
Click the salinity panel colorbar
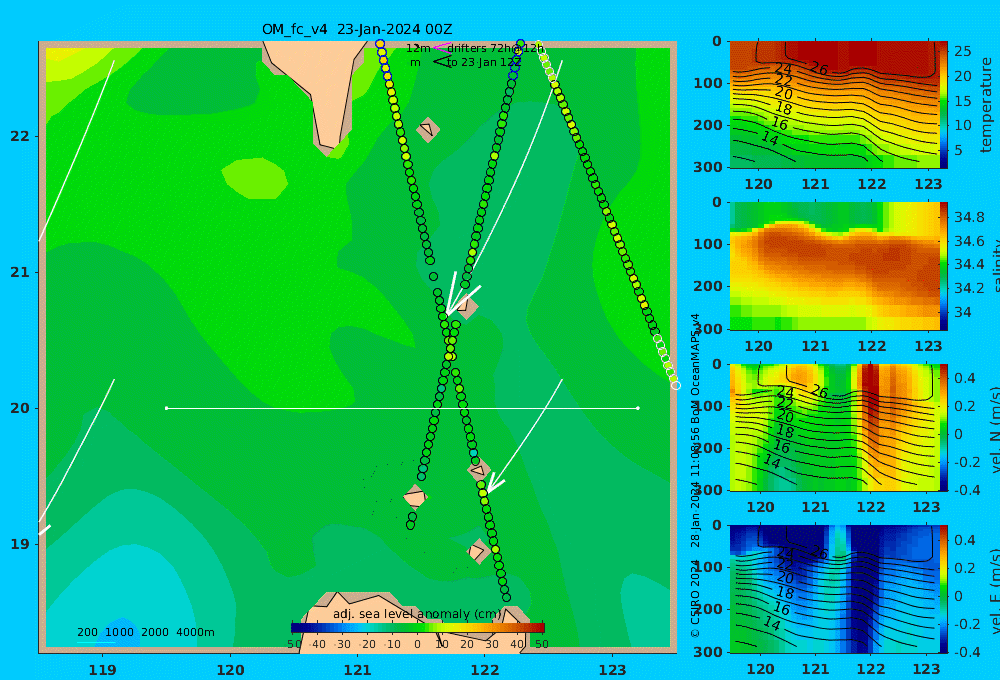943,266
